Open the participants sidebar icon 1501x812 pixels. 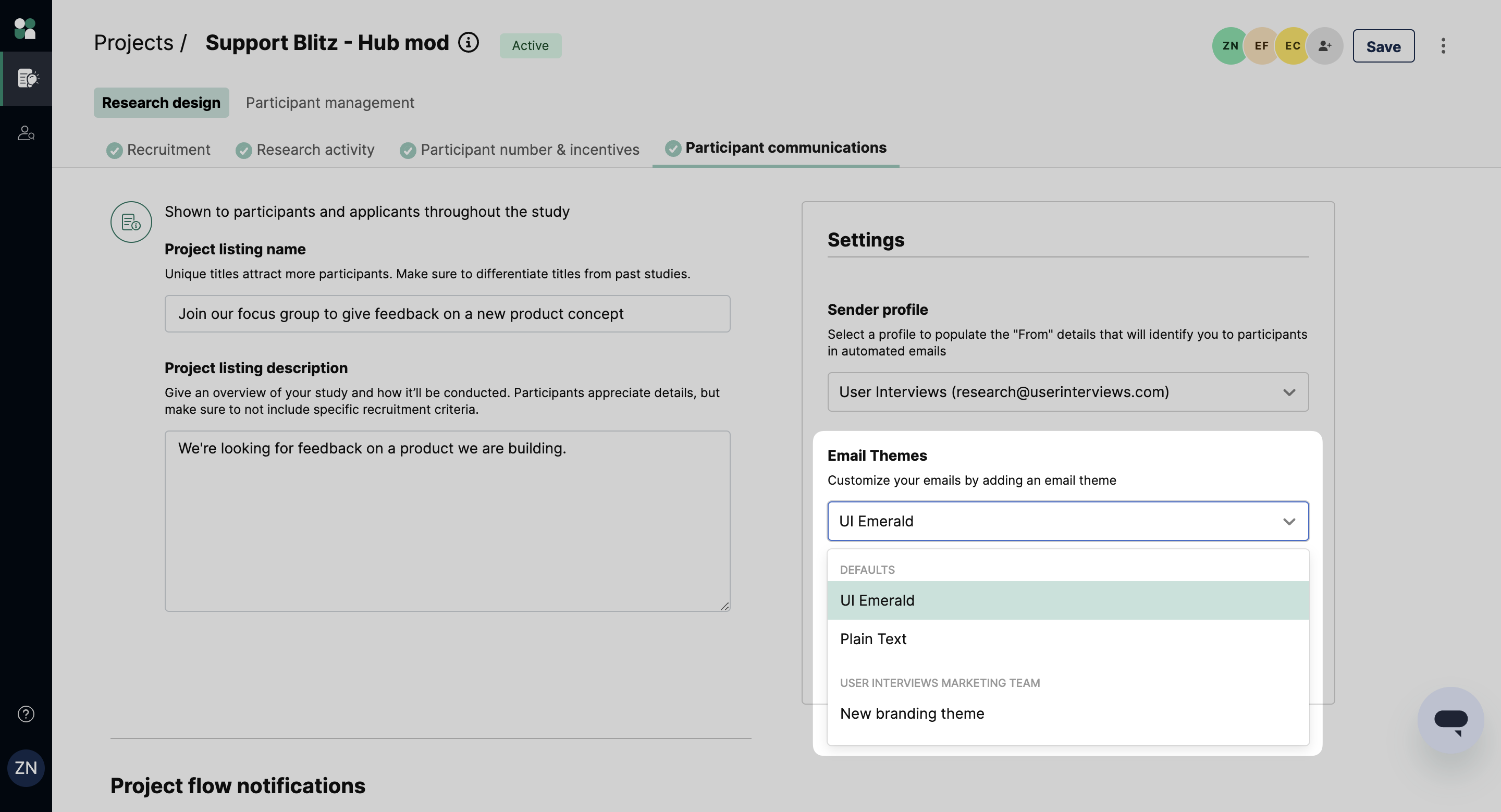26,133
